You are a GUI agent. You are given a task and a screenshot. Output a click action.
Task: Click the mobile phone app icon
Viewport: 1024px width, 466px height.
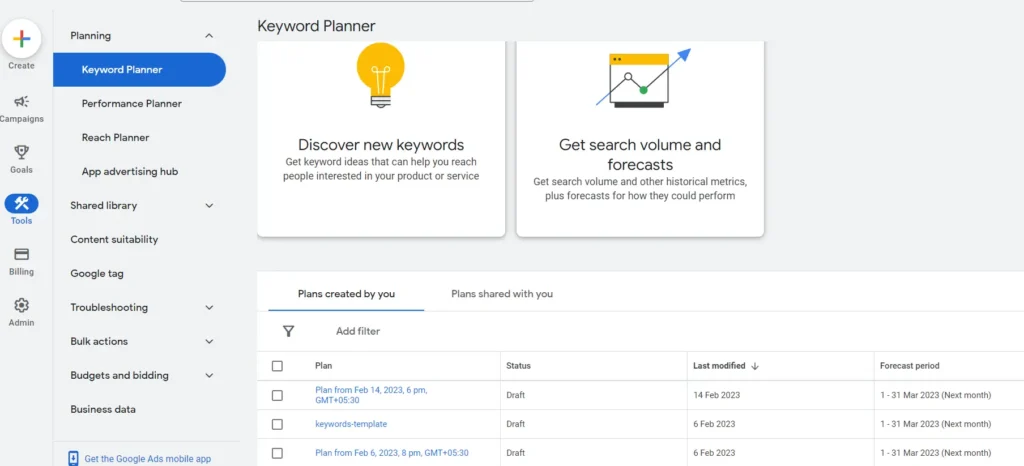point(73,458)
